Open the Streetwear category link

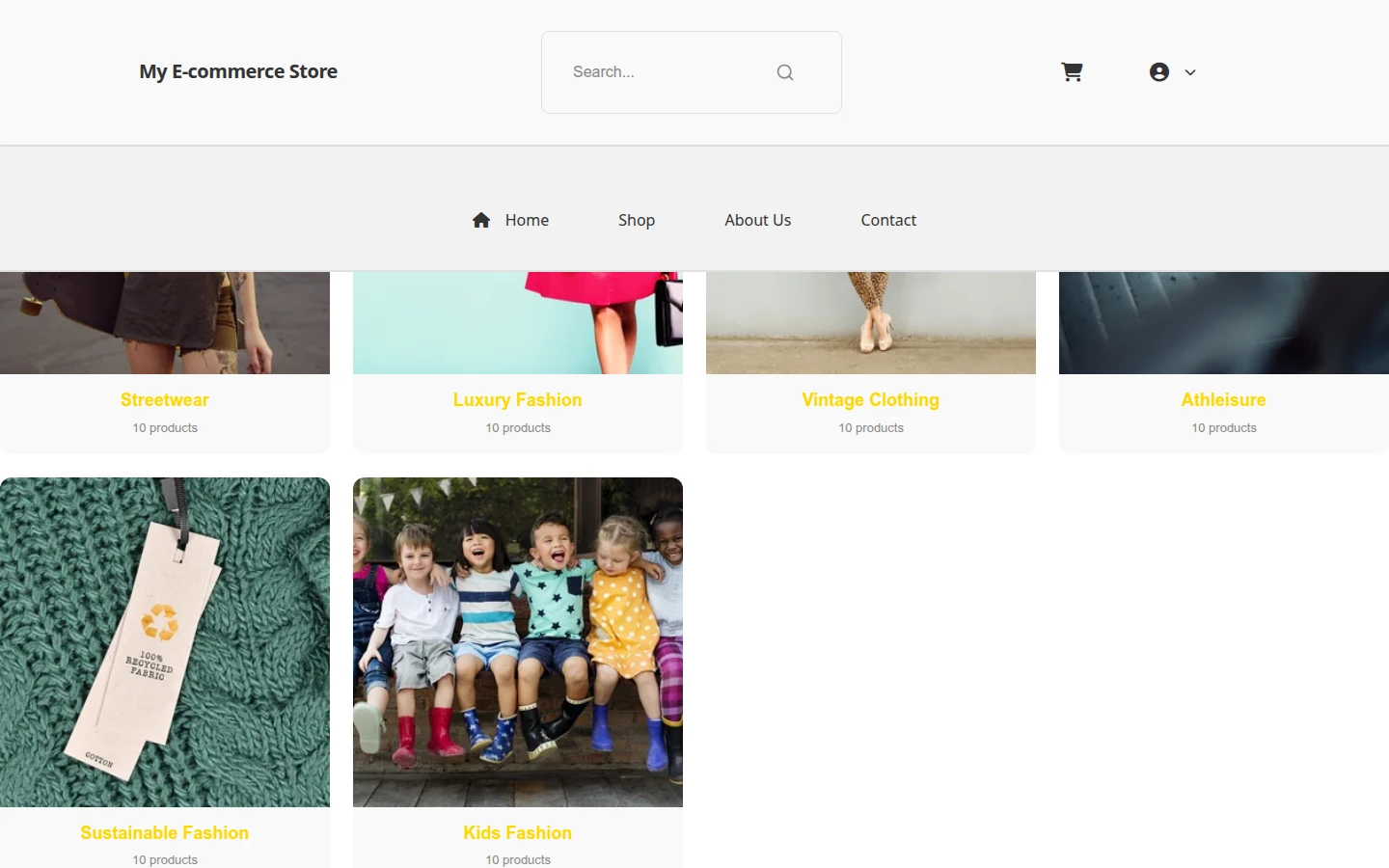(x=165, y=399)
